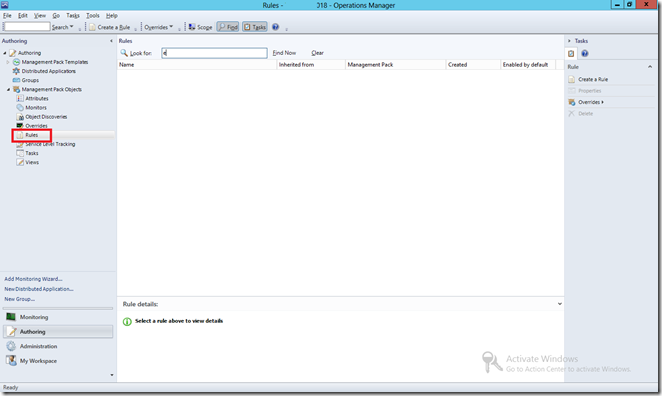Viewport: 662px width, 396px height.
Task: Click the Monitors icon
Action: point(20,108)
